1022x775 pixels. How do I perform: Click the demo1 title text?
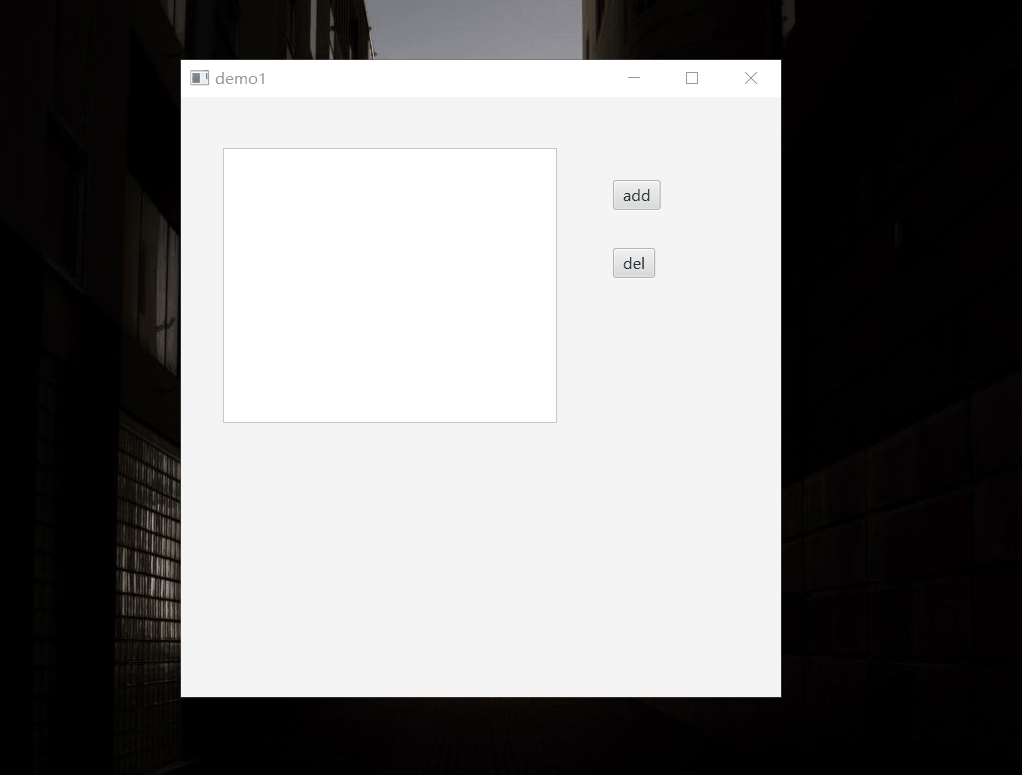coord(240,78)
